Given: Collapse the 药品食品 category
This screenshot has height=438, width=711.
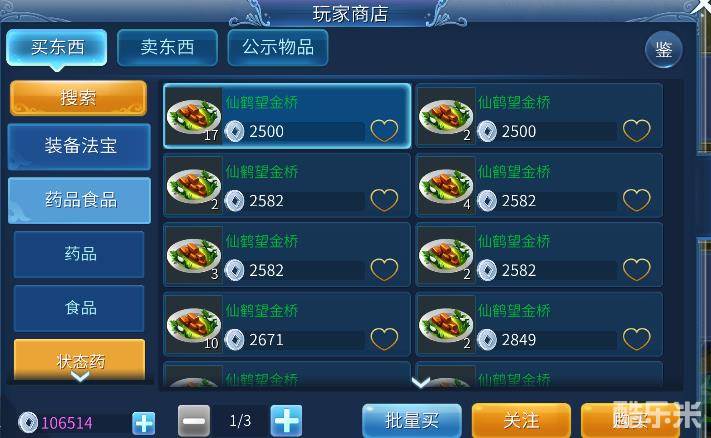Looking at the screenshot, I should click(x=80, y=200).
